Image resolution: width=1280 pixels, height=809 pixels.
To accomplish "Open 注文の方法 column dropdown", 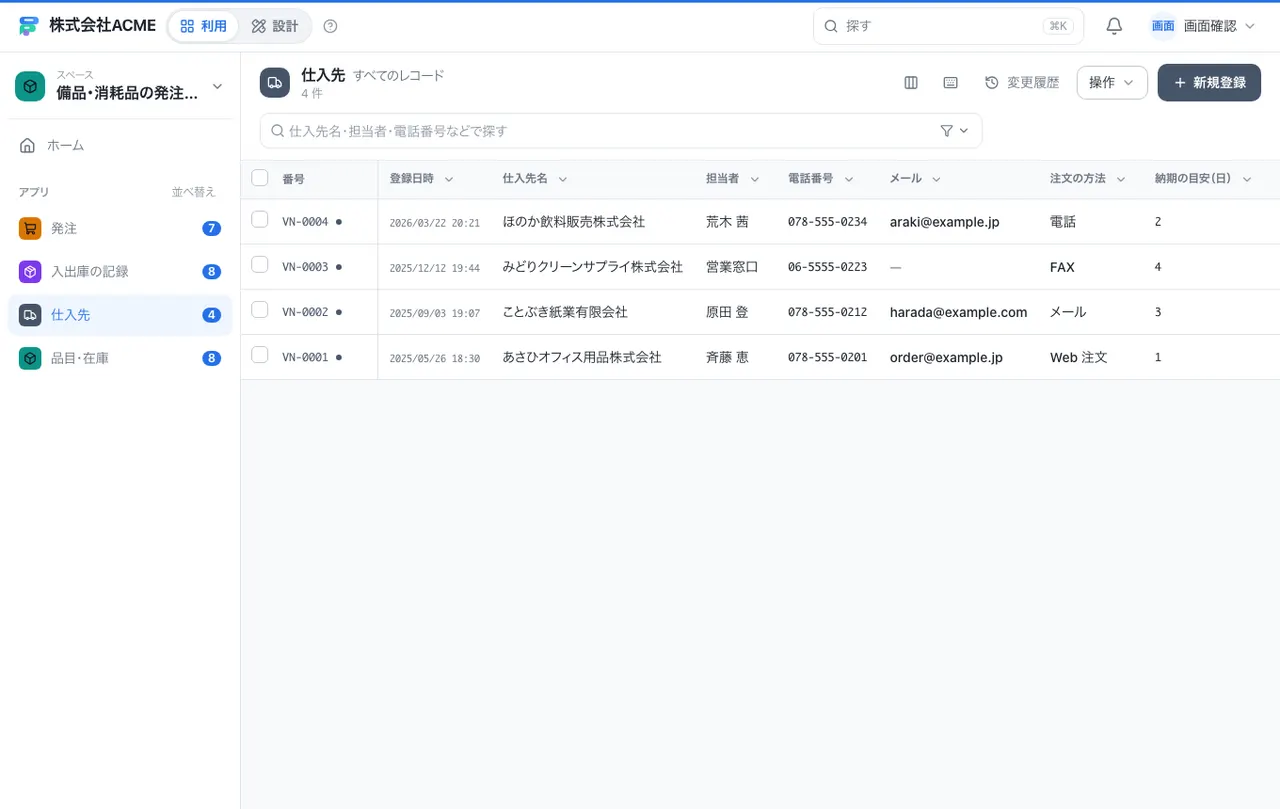I will pyautogui.click(x=1121, y=179).
